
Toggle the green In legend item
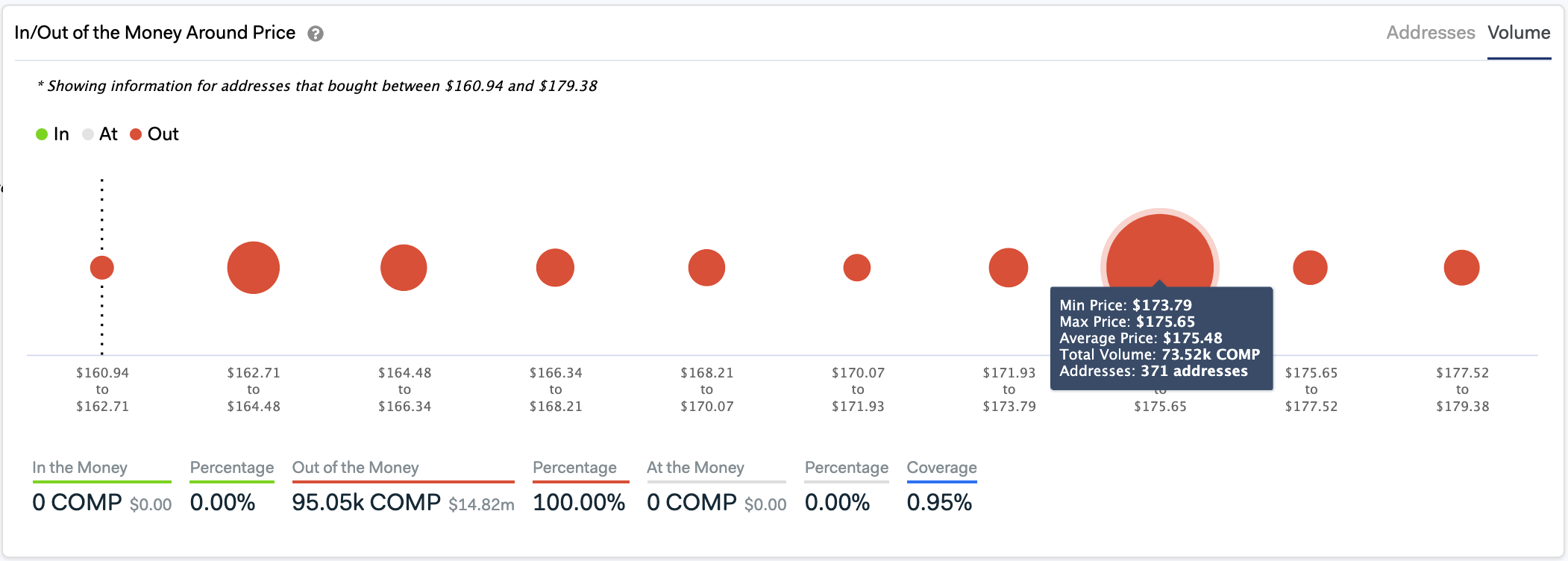[52, 134]
